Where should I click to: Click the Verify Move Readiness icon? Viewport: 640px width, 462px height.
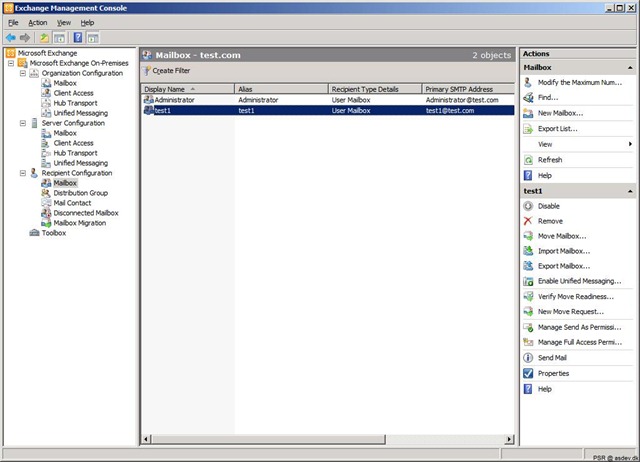[x=528, y=297]
